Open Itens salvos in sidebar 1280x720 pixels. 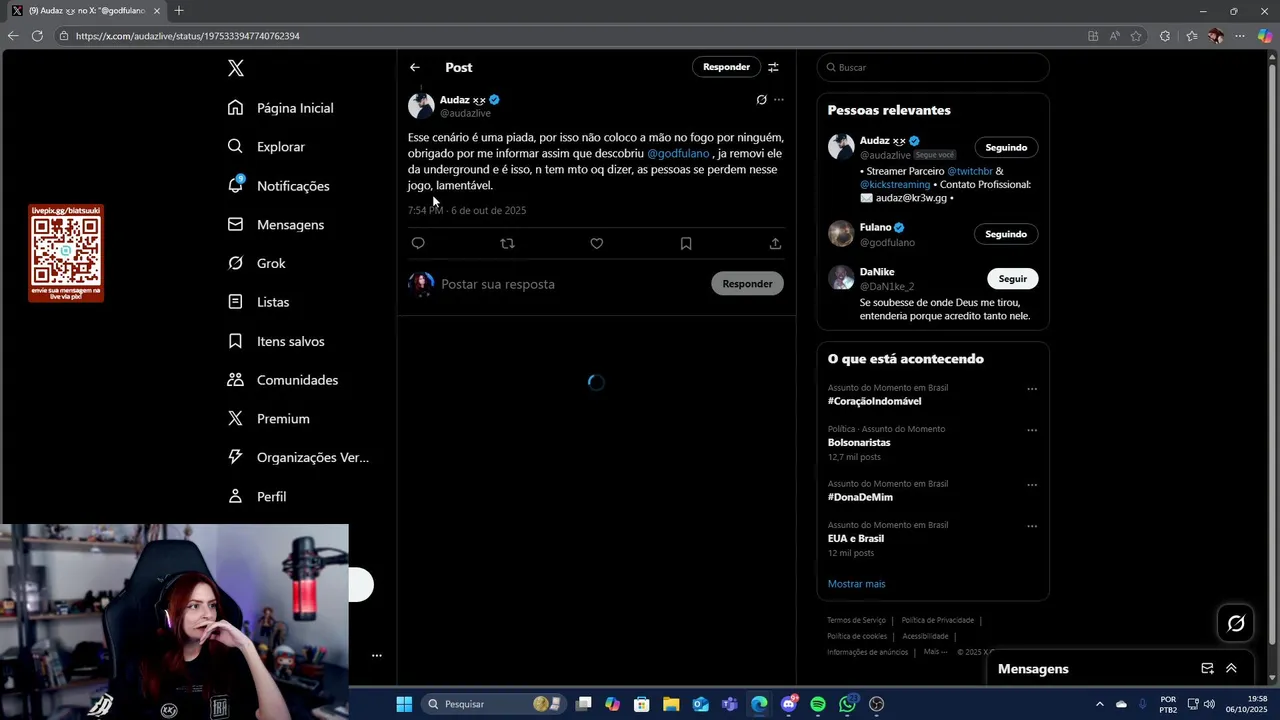[x=276, y=341]
